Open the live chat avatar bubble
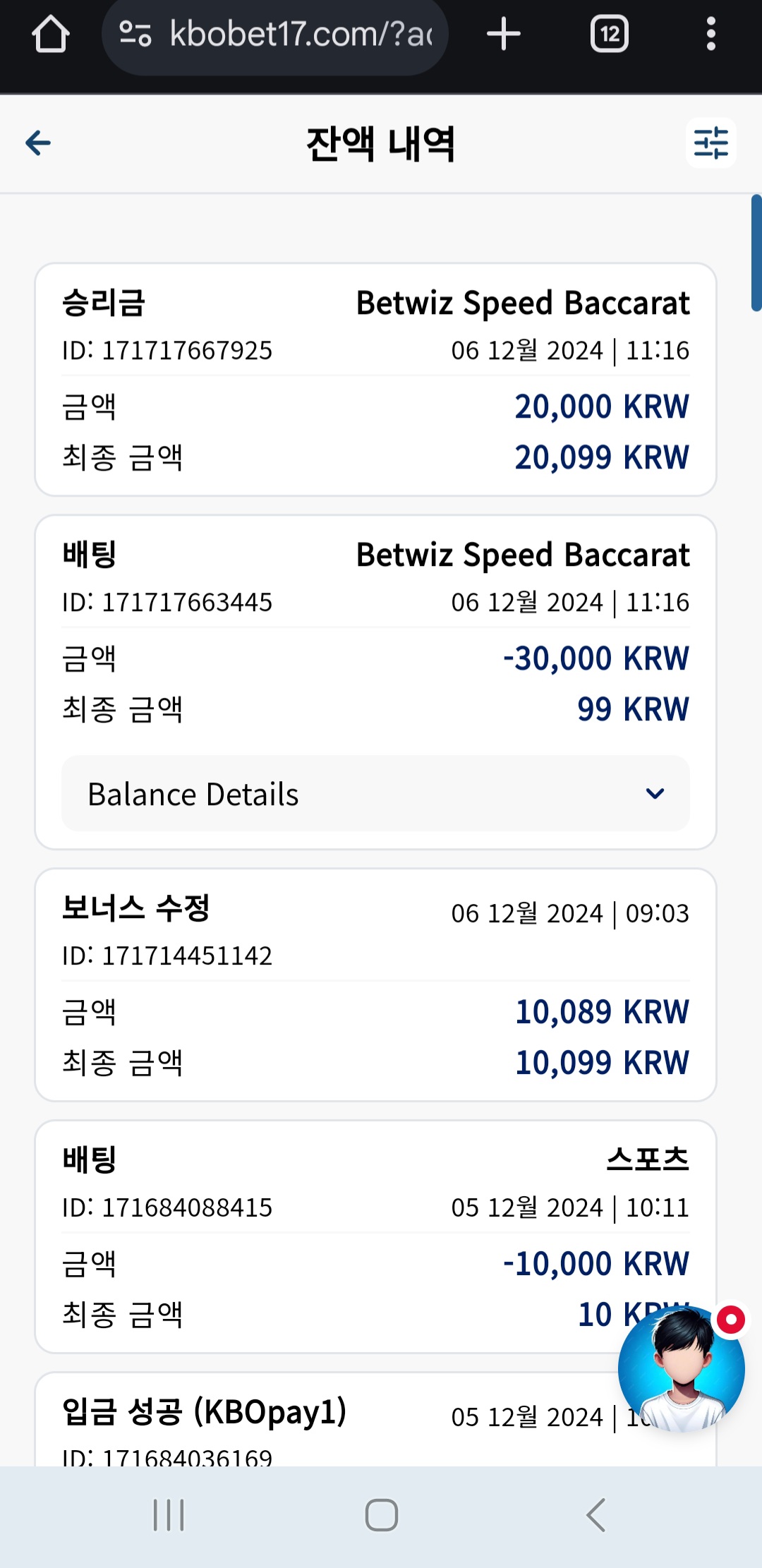The width and height of the screenshot is (762, 1568). pyautogui.click(x=681, y=1368)
